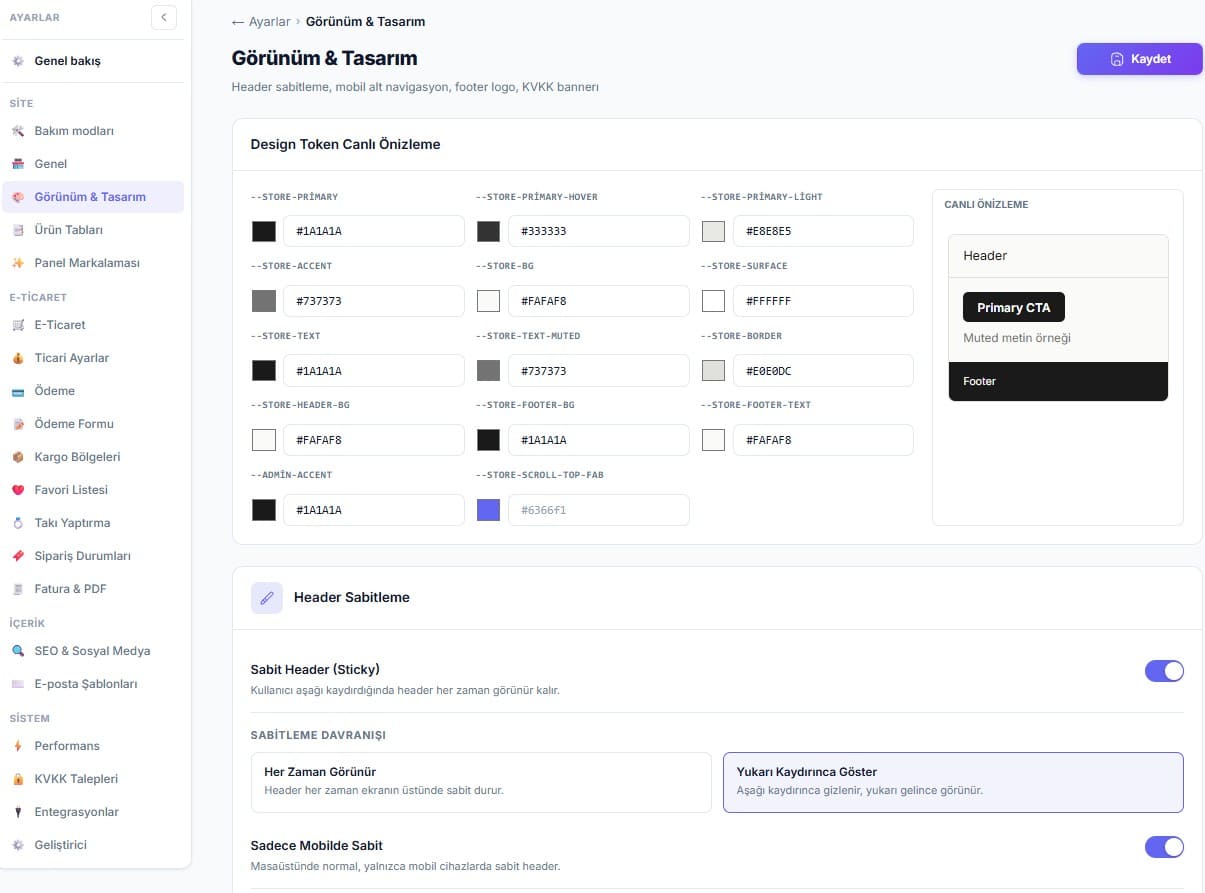1205x893 pixels.
Task: Click the Performans lightning icon
Action: [17, 746]
